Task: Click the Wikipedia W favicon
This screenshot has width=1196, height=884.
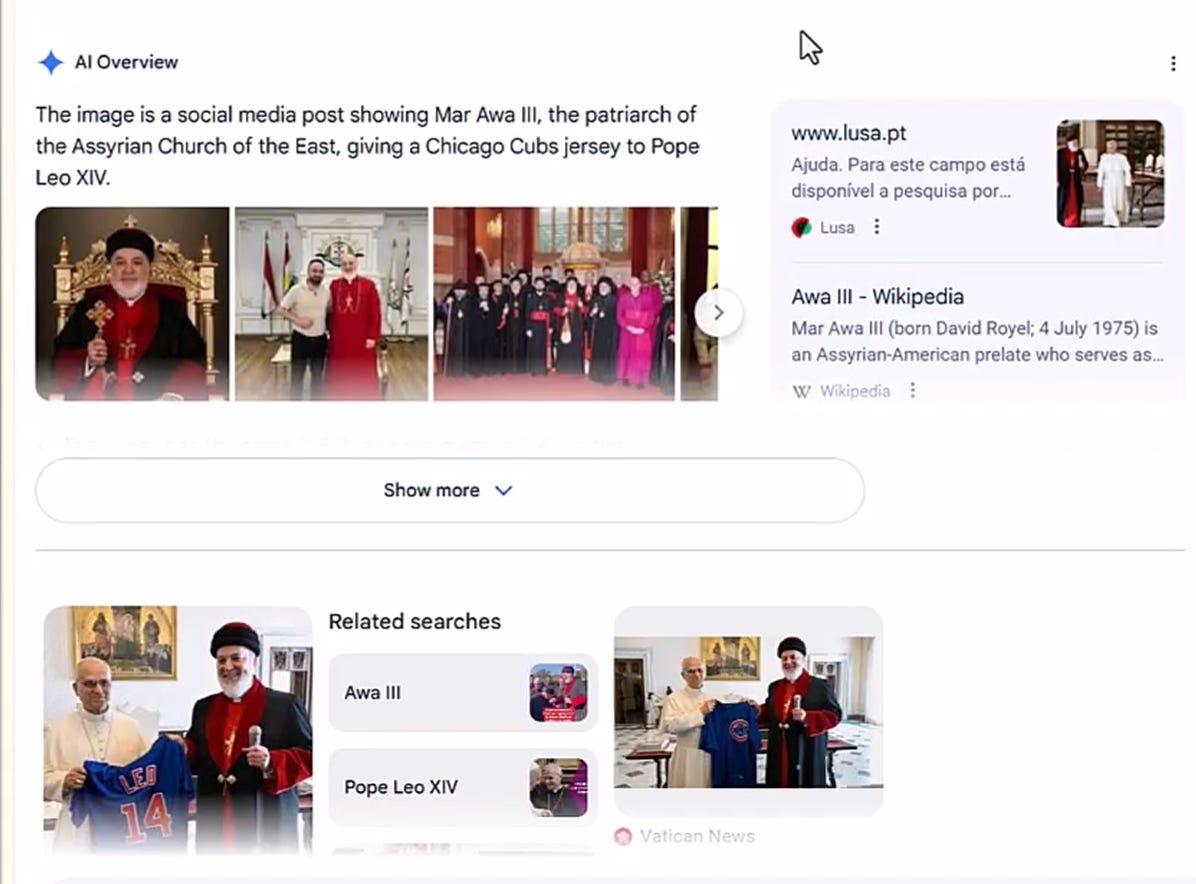Action: pyautogui.click(x=801, y=391)
